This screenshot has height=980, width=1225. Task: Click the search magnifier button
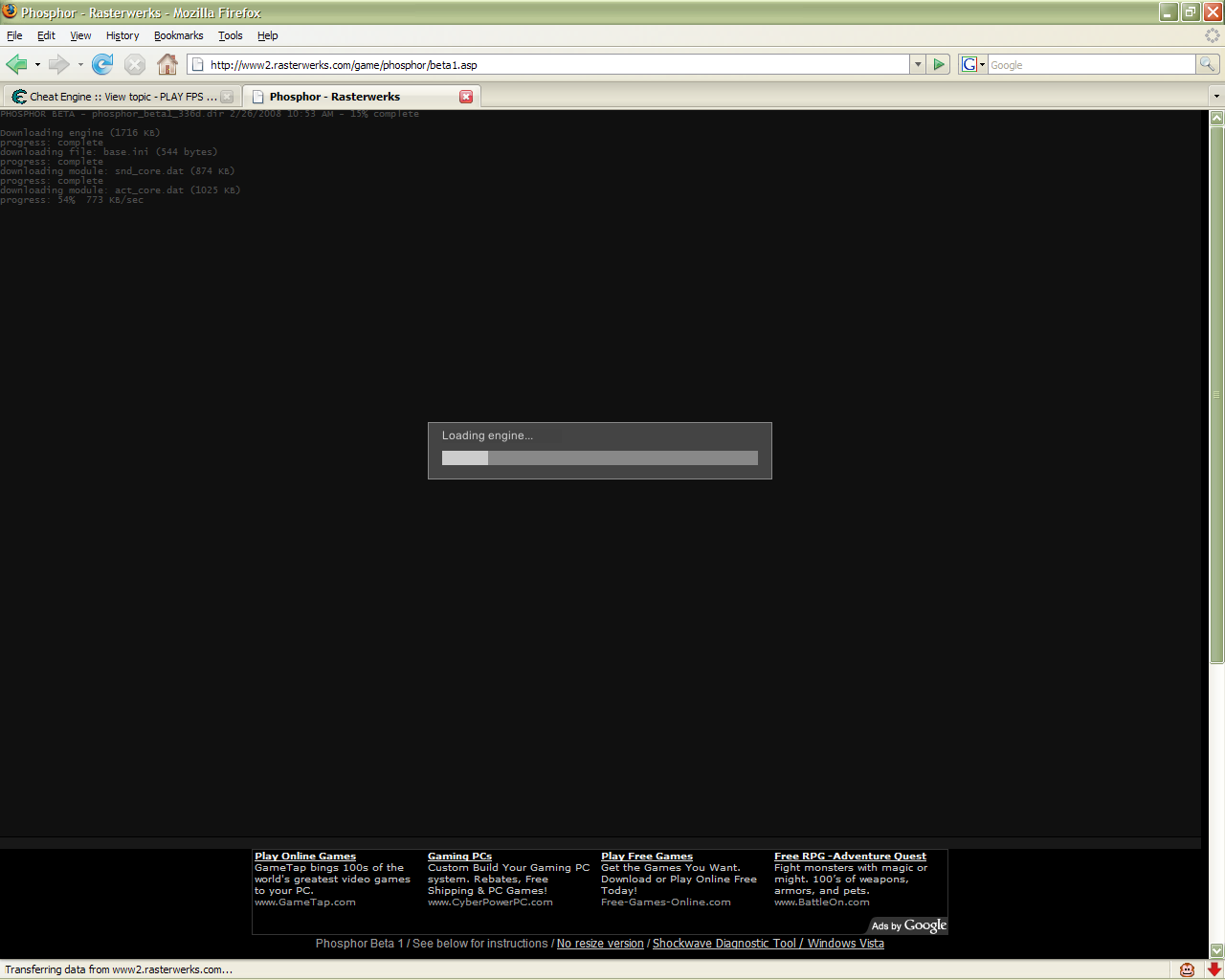(1208, 64)
